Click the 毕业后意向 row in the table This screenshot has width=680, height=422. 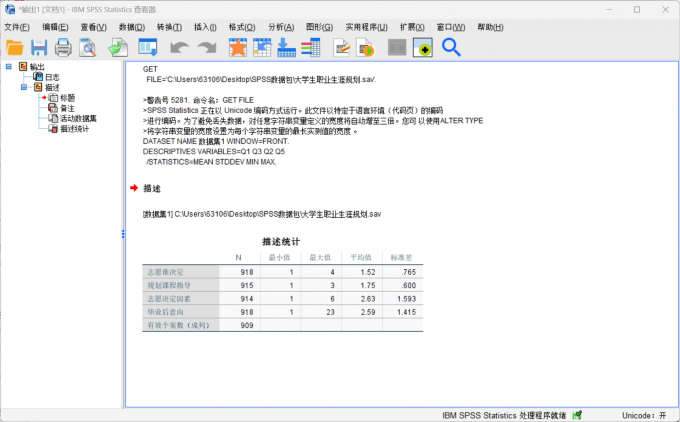[164, 312]
